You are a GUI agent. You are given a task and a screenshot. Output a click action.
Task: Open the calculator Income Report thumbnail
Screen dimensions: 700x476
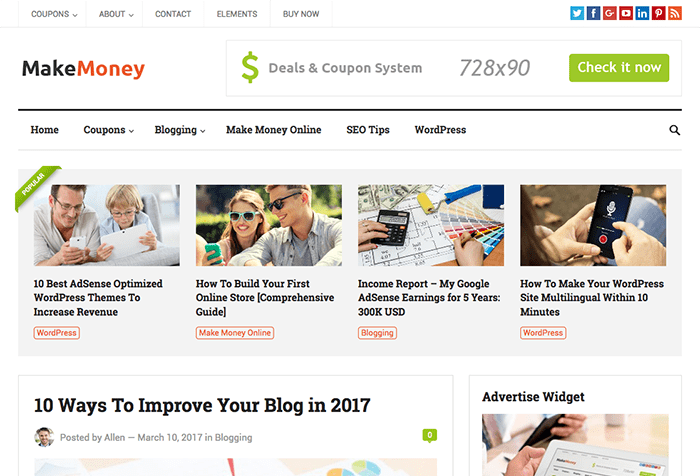pos(431,225)
